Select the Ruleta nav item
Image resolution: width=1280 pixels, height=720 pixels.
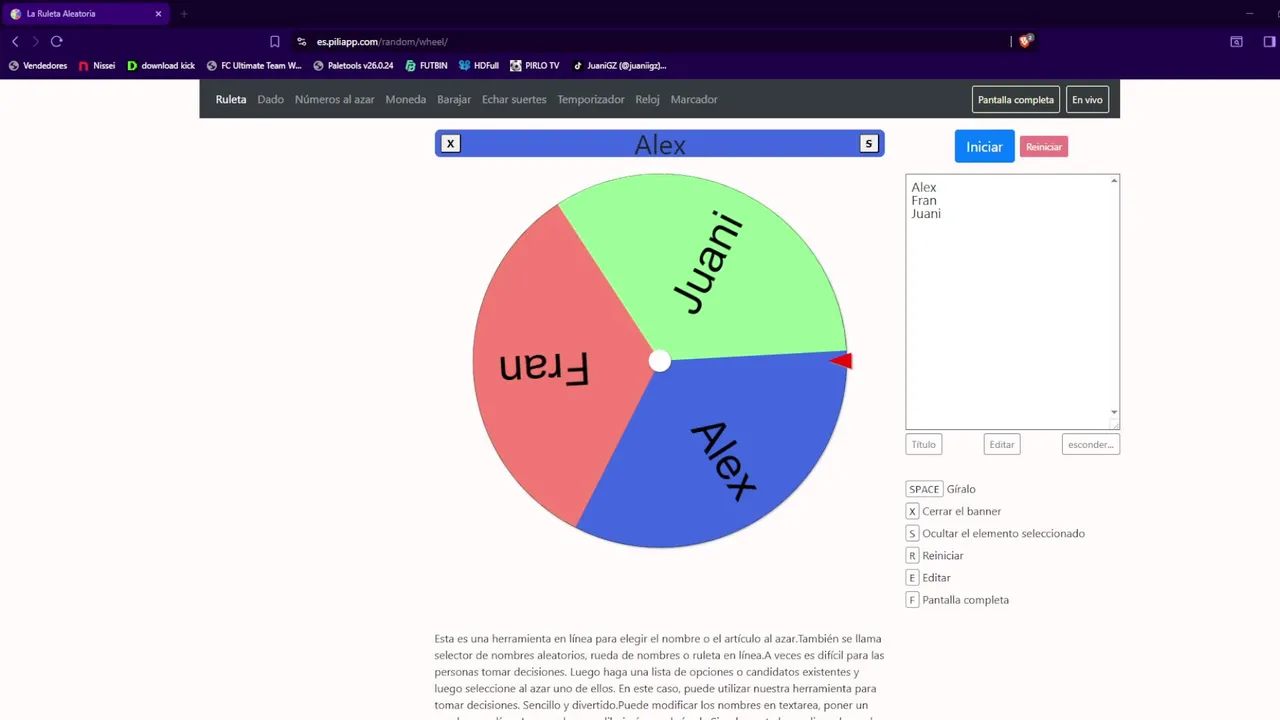click(x=231, y=100)
